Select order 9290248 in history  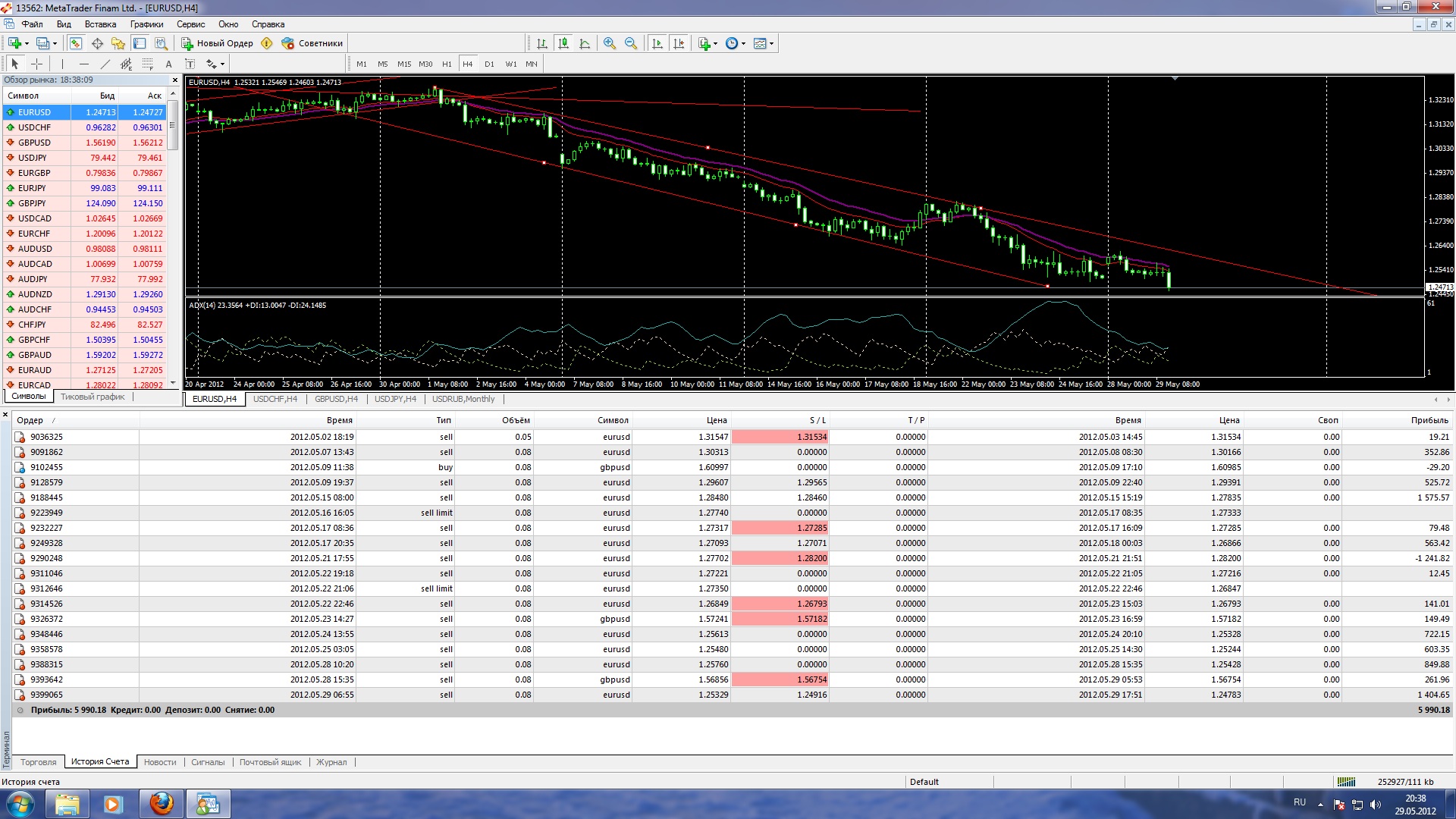(732, 558)
